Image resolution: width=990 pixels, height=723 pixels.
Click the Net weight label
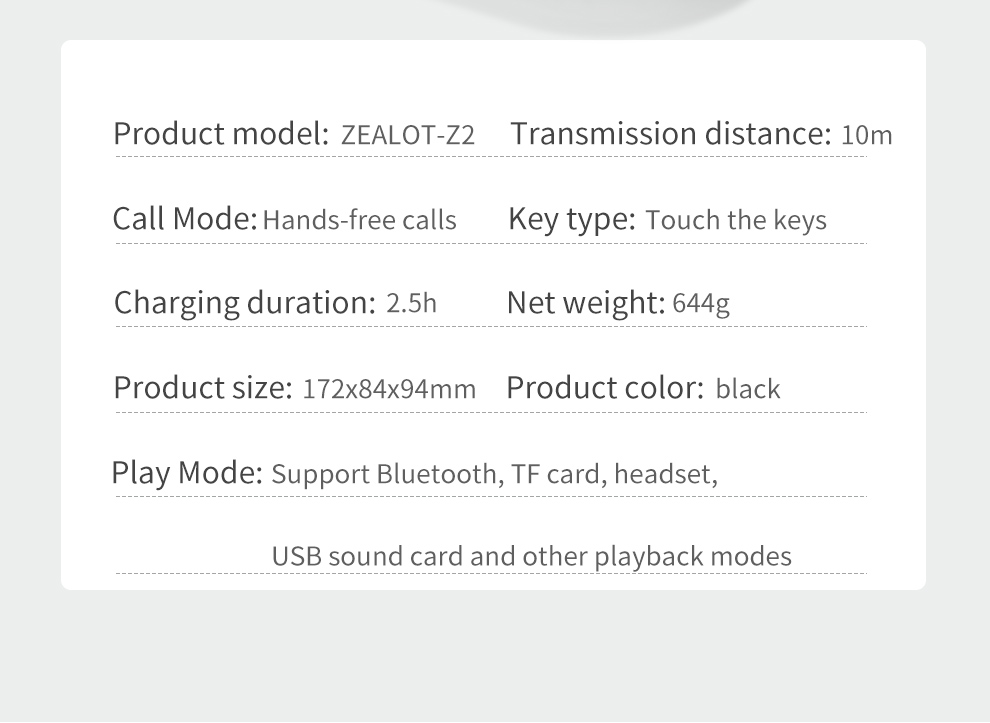[586, 302]
